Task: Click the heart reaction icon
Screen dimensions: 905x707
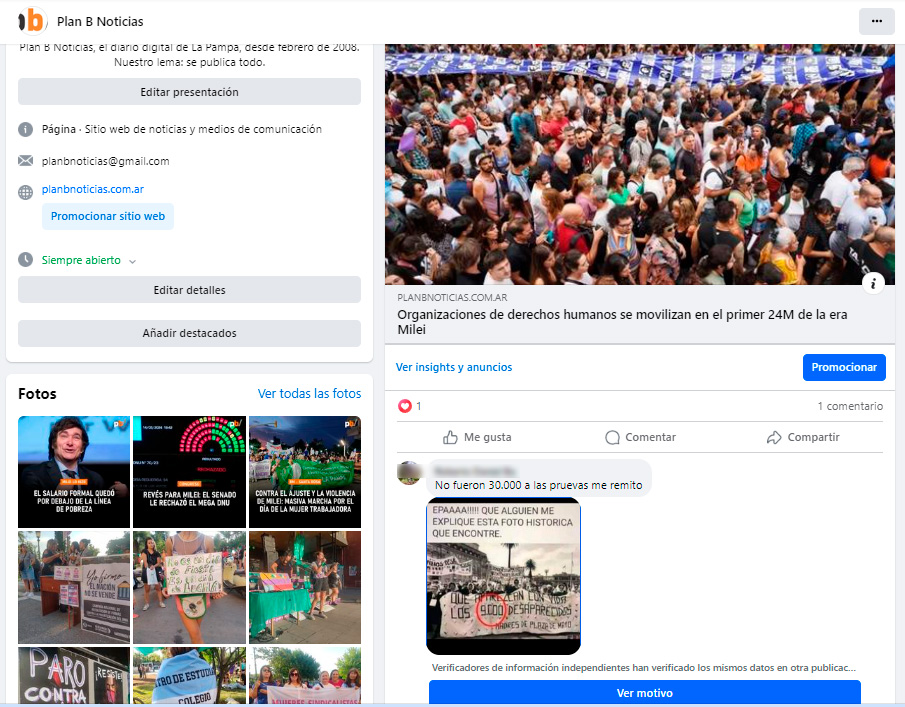Action: (405, 406)
